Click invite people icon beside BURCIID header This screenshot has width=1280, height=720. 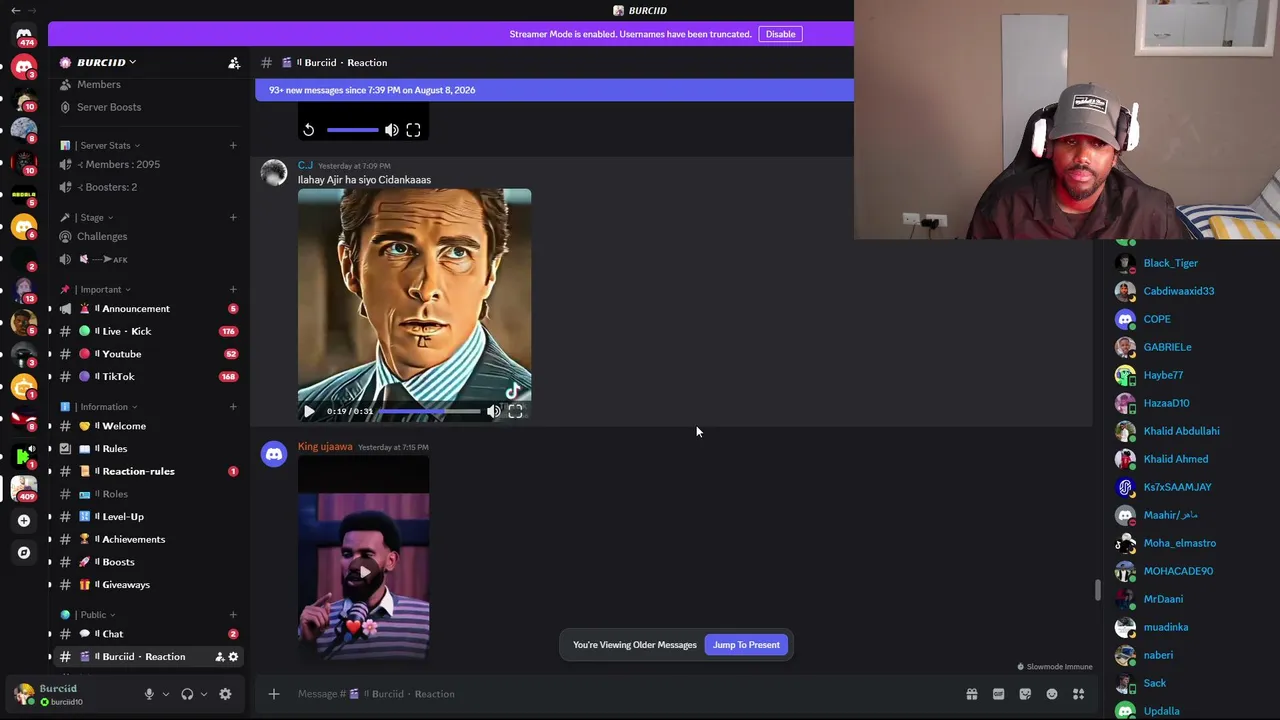tap(234, 63)
